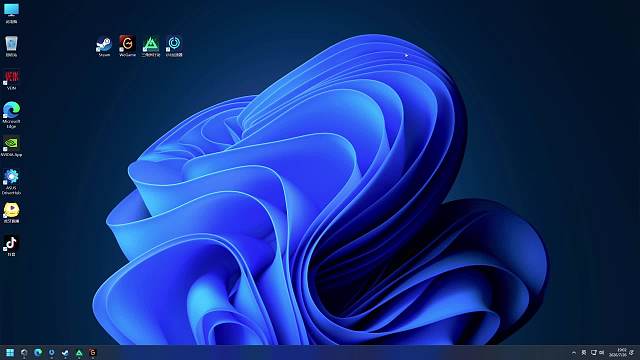Select the This PC desktop icon
The image size is (640, 360).
[11, 13]
